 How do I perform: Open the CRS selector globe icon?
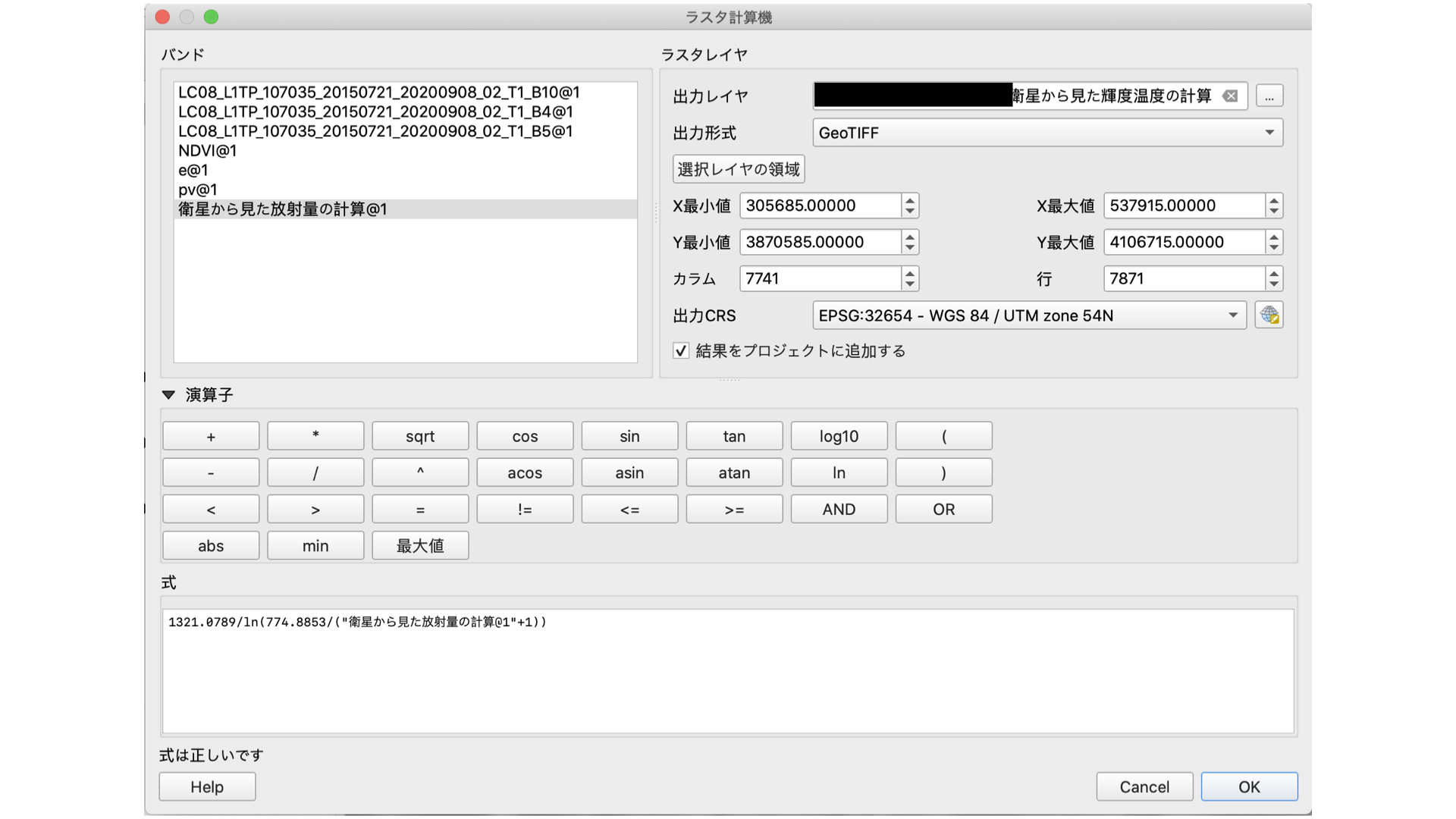click(x=1269, y=315)
